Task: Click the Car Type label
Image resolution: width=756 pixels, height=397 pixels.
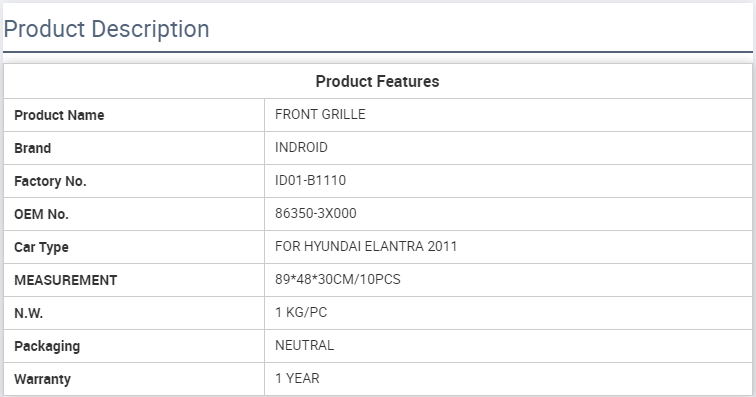Action: 41,247
